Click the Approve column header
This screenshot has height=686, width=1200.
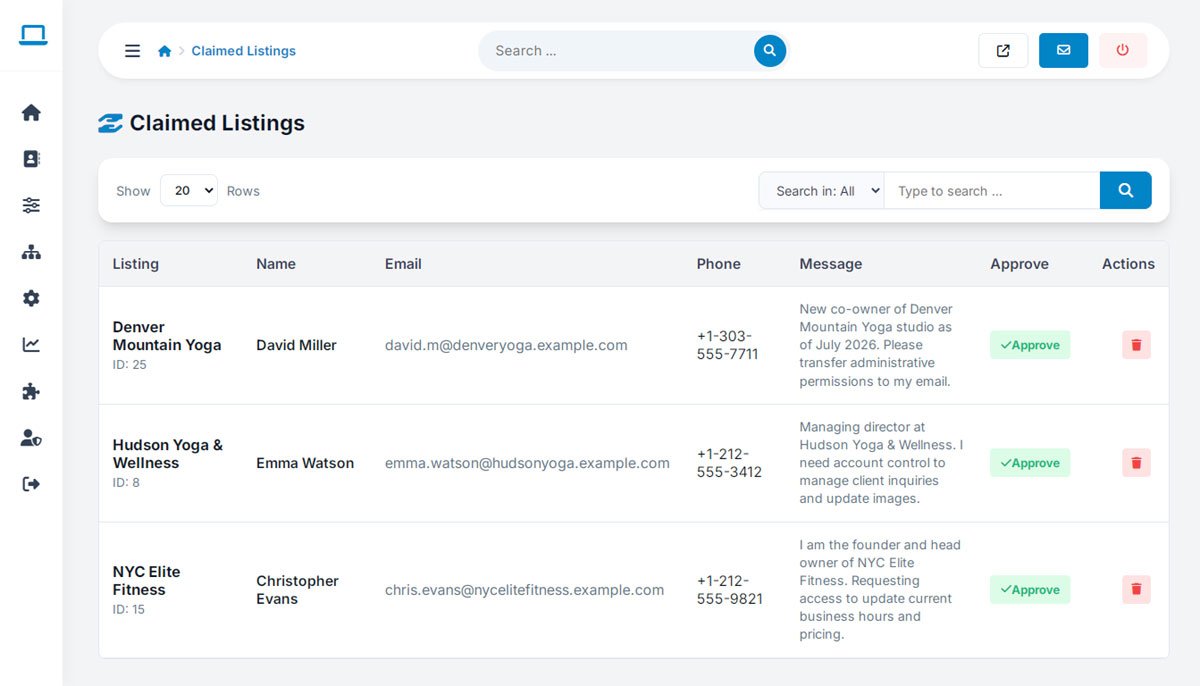(1019, 264)
